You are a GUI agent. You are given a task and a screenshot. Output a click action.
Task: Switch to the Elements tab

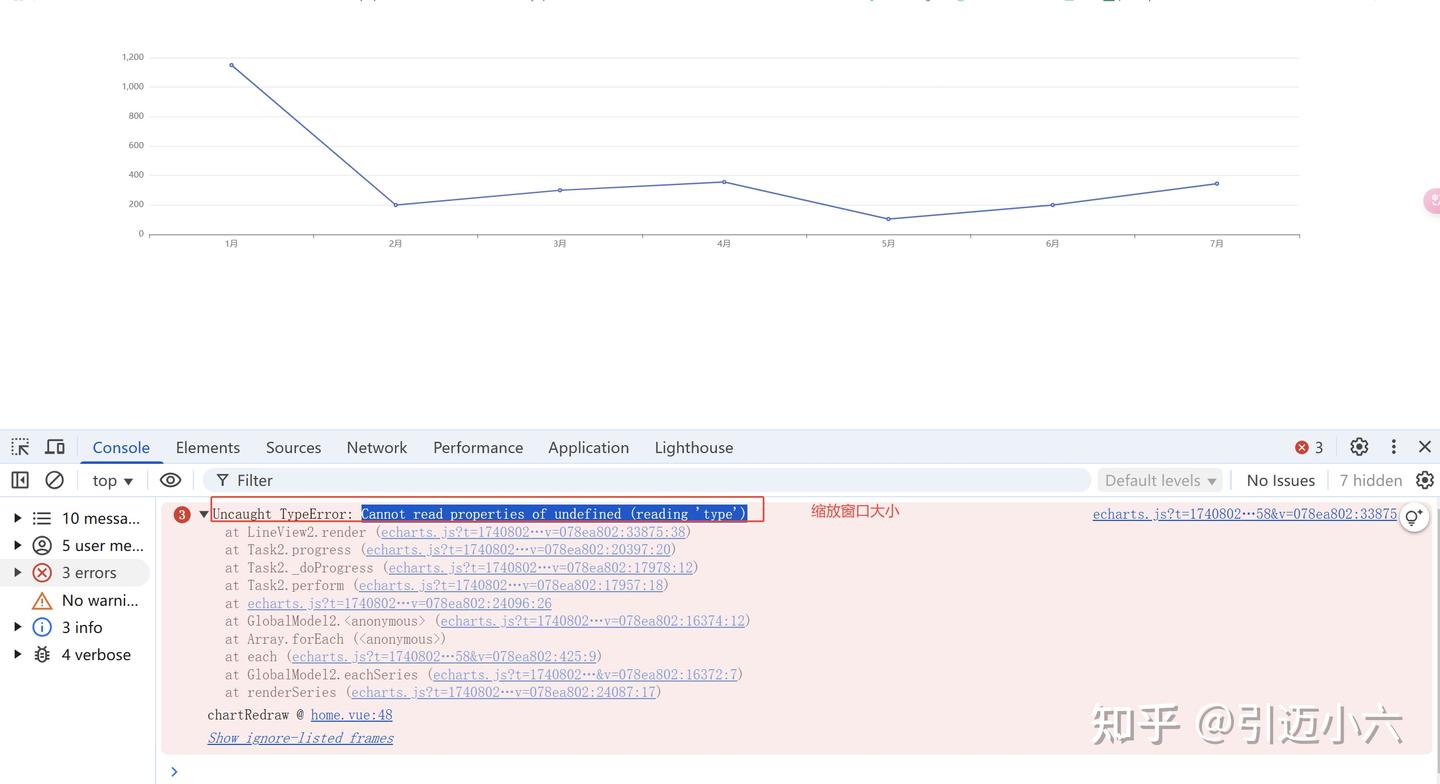point(207,447)
